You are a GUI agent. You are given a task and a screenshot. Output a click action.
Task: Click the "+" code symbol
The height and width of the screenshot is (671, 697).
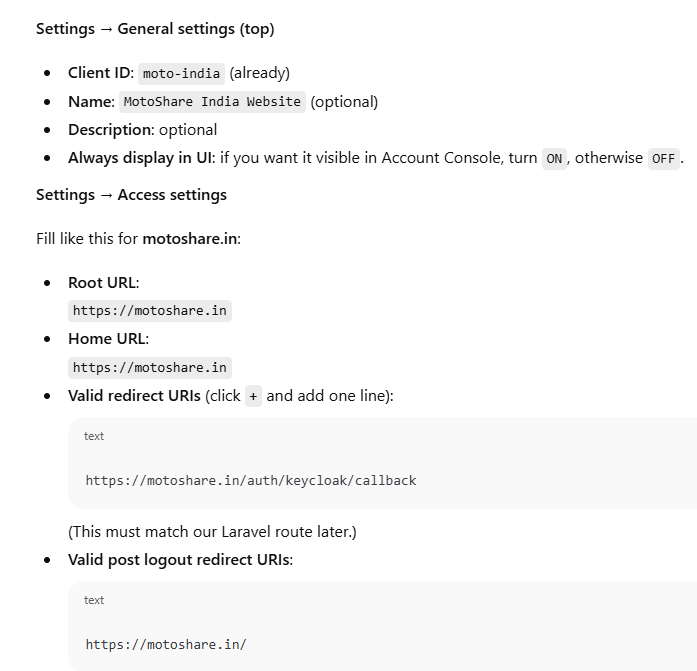click(x=253, y=396)
